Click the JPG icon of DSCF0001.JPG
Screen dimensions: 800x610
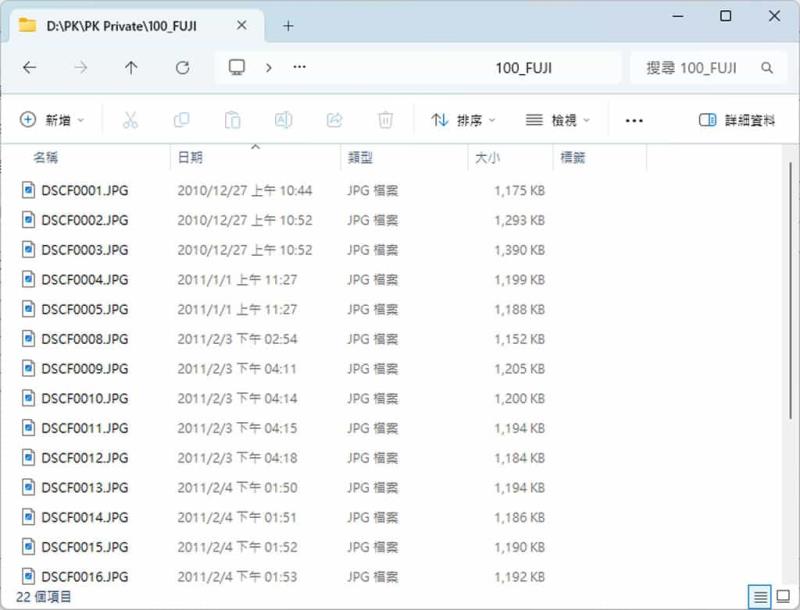coord(29,190)
